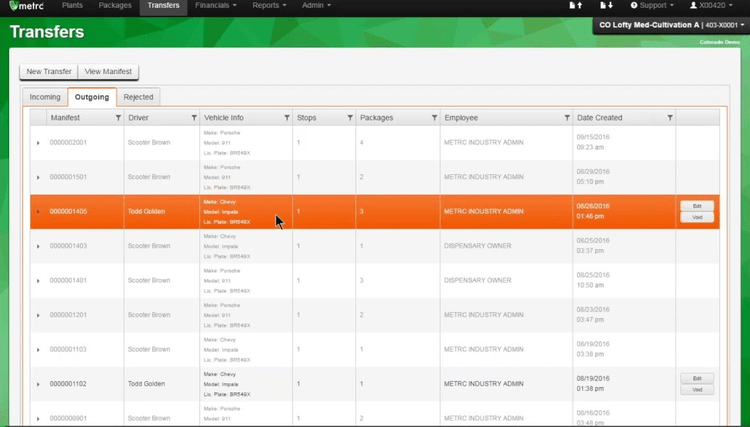Sort by the Driver column header
This screenshot has height=427, width=750.
pos(138,118)
